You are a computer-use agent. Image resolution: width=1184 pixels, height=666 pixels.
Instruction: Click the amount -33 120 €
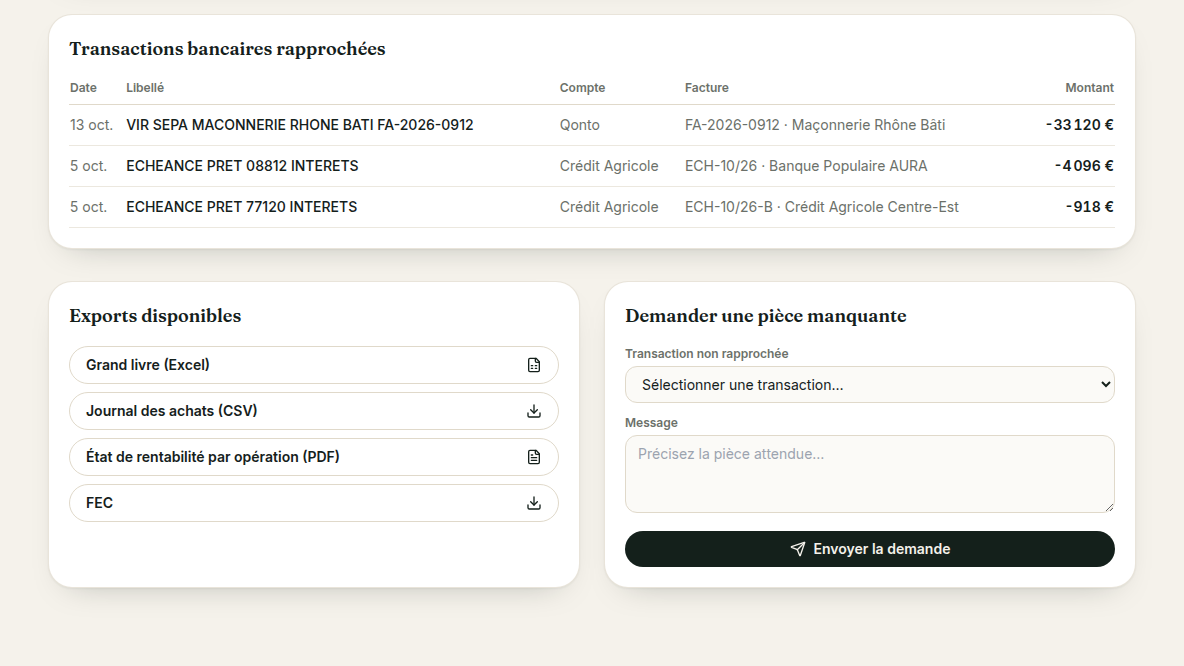pyautogui.click(x=1080, y=125)
